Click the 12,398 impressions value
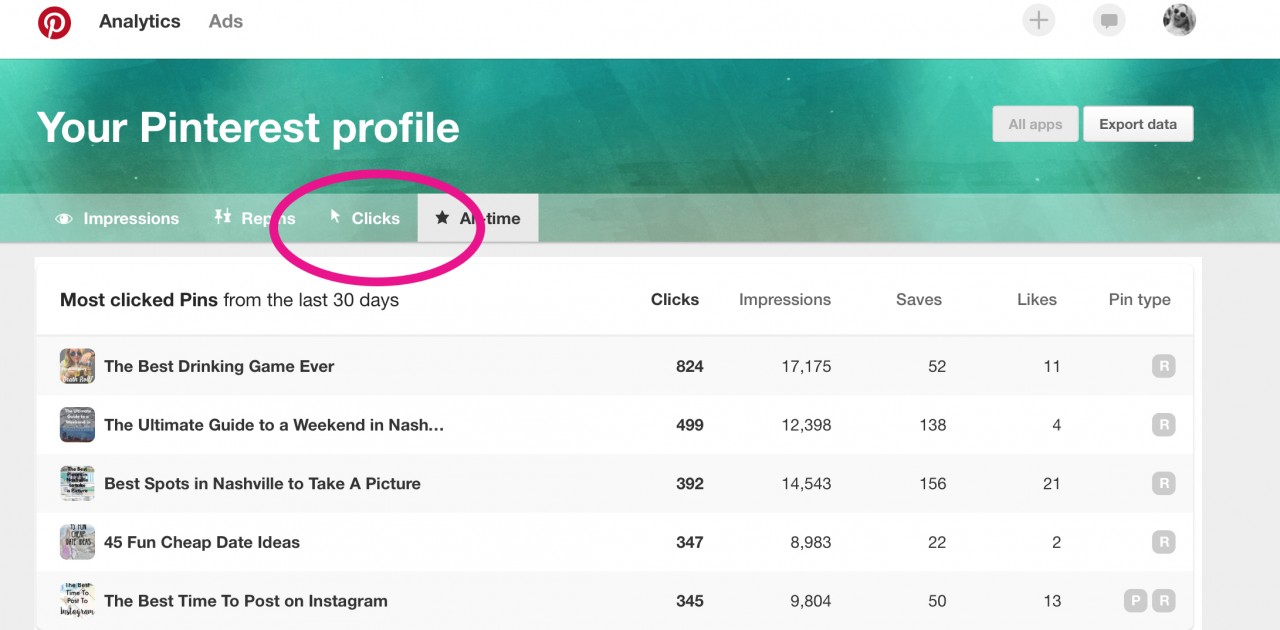This screenshot has width=1280, height=630. click(806, 425)
